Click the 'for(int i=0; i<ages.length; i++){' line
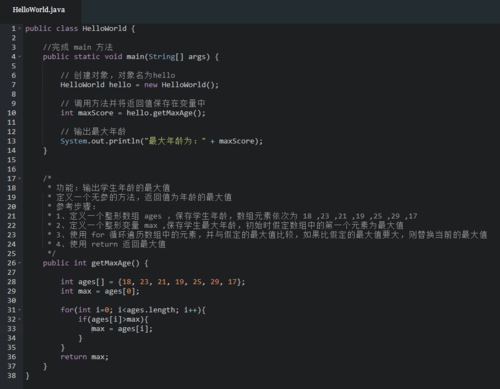The image size is (500, 389). click(x=133, y=310)
